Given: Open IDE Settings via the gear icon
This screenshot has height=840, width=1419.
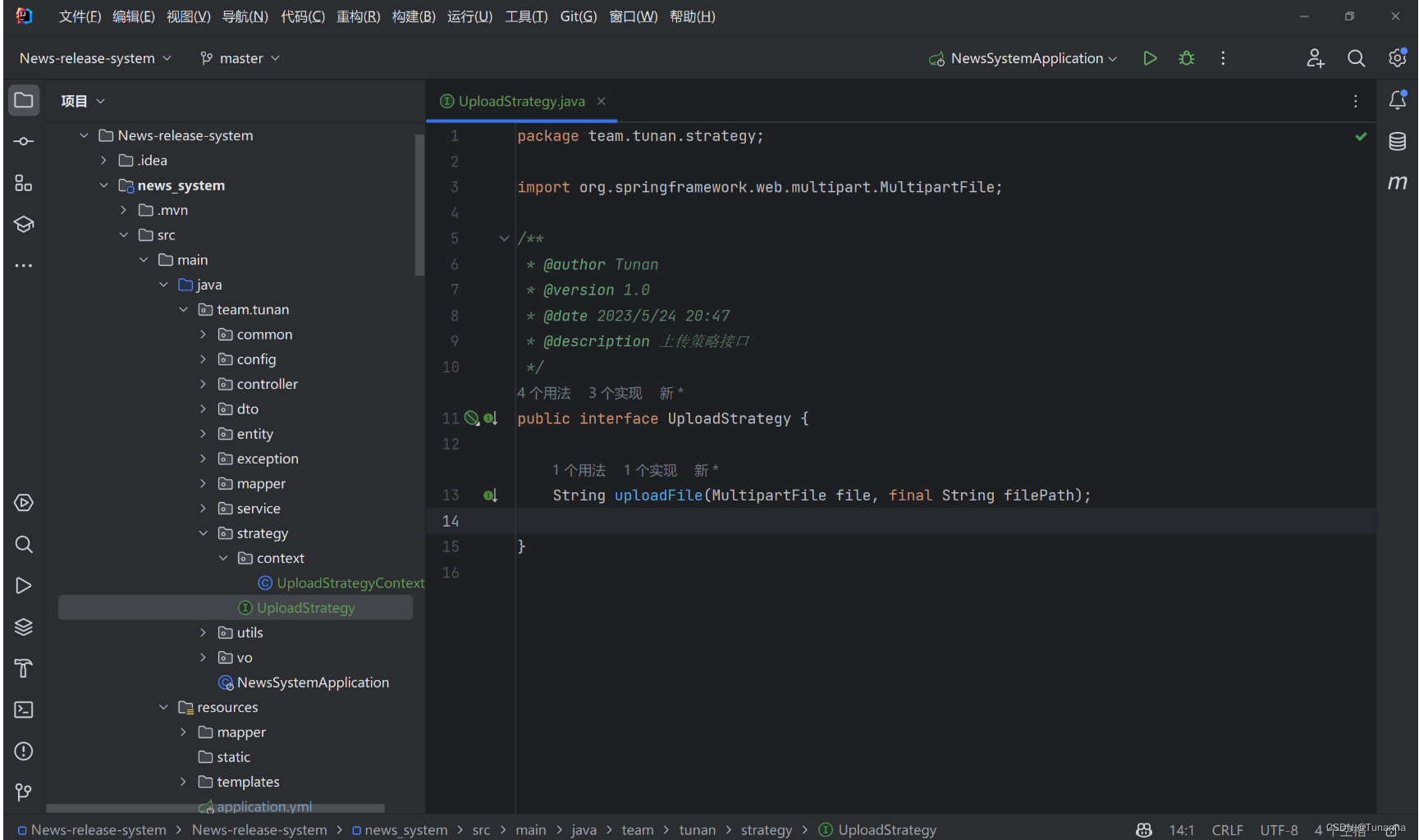Looking at the screenshot, I should click(1398, 57).
